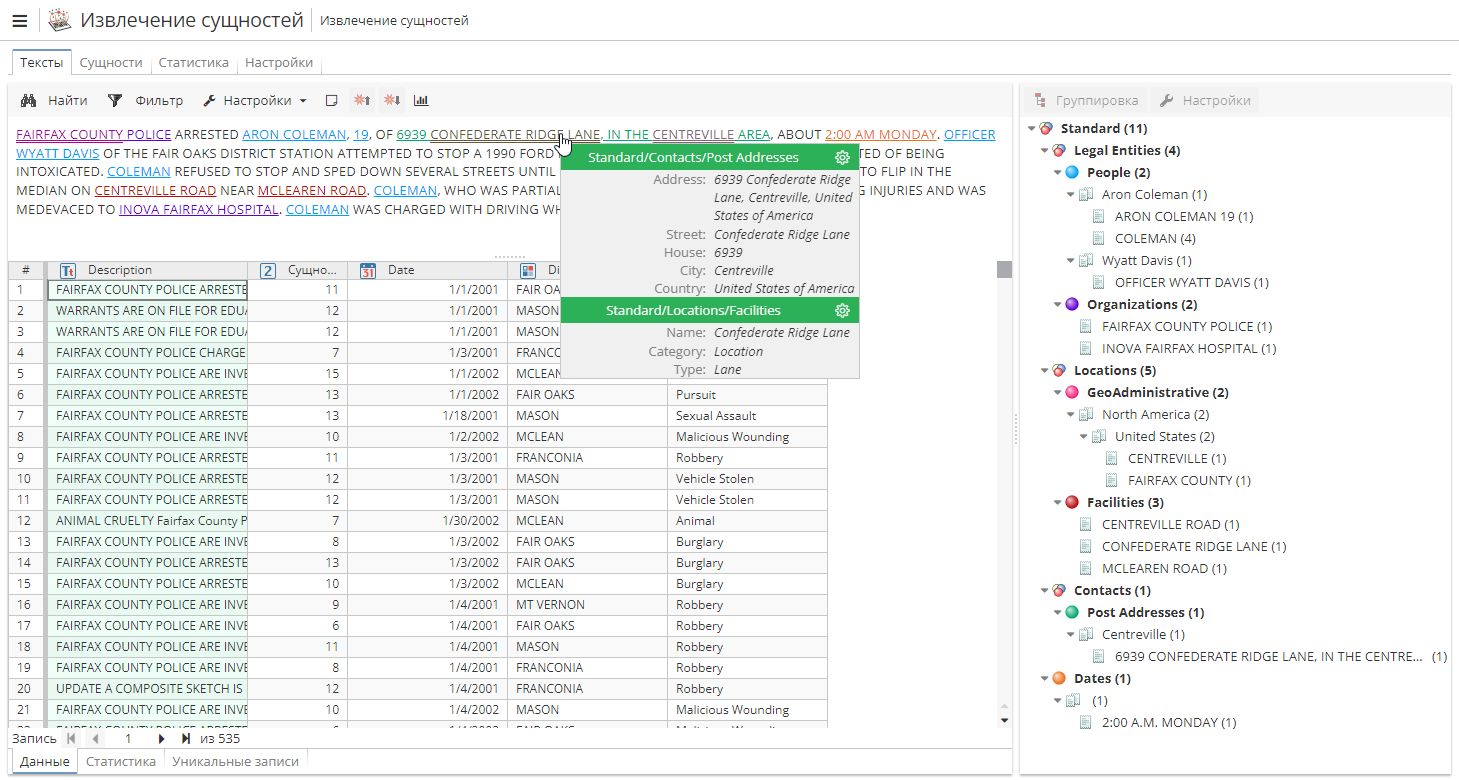Image resolution: width=1459 pixels, height=780 pixels.
Task: Select row 12 ANIMAL CRUELTY description cell
Action: point(147,520)
